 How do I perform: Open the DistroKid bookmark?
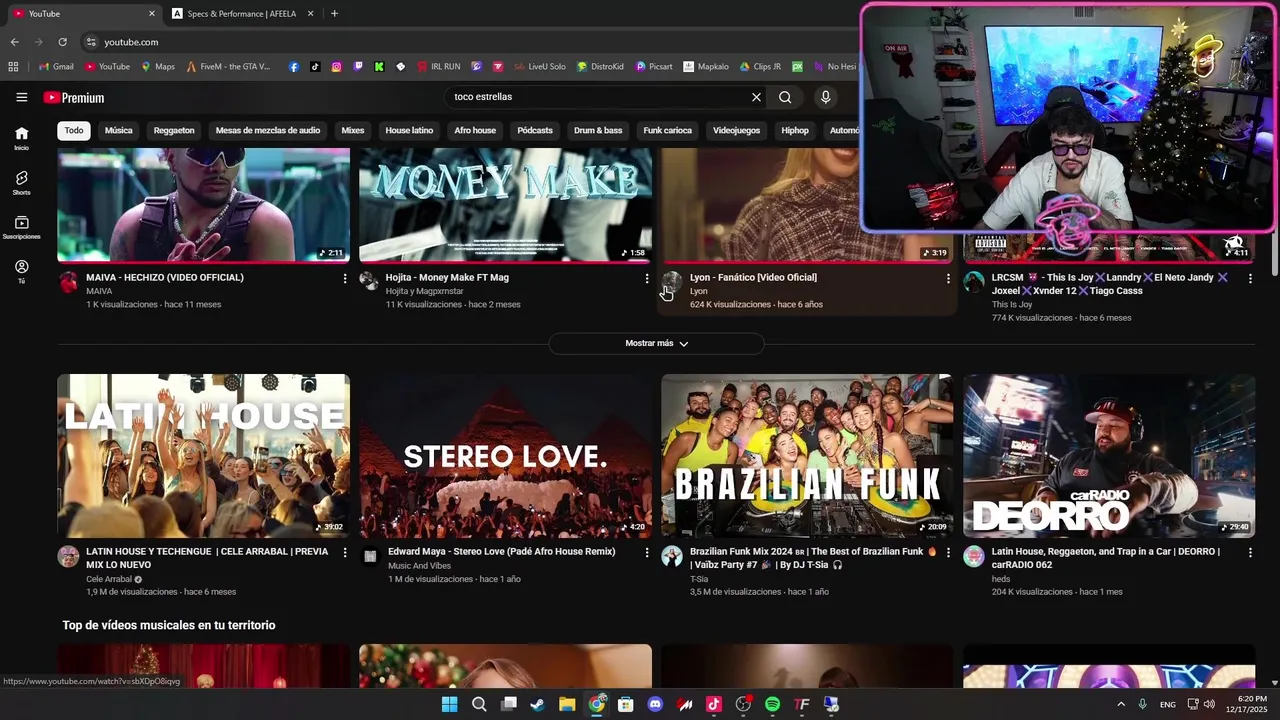[600, 67]
